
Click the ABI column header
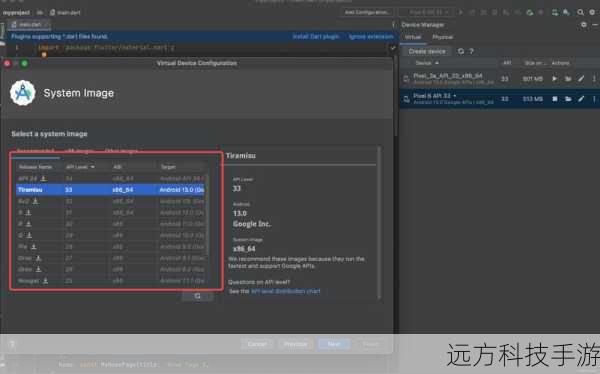click(x=117, y=167)
